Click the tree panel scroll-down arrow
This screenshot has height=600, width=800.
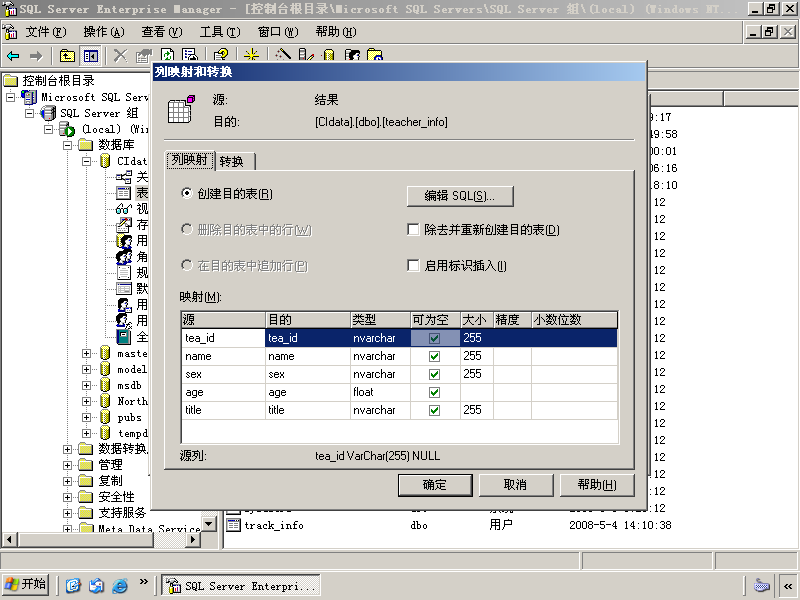[x=209, y=524]
